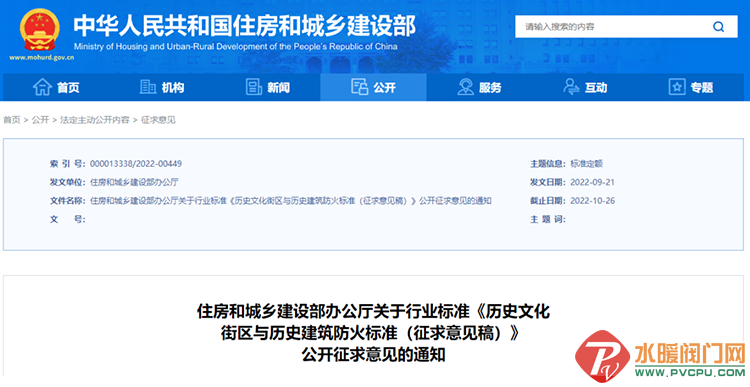The image size is (750, 387).
Task: Click the www.mohurd.gov.cn site address
Action: coord(42,57)
